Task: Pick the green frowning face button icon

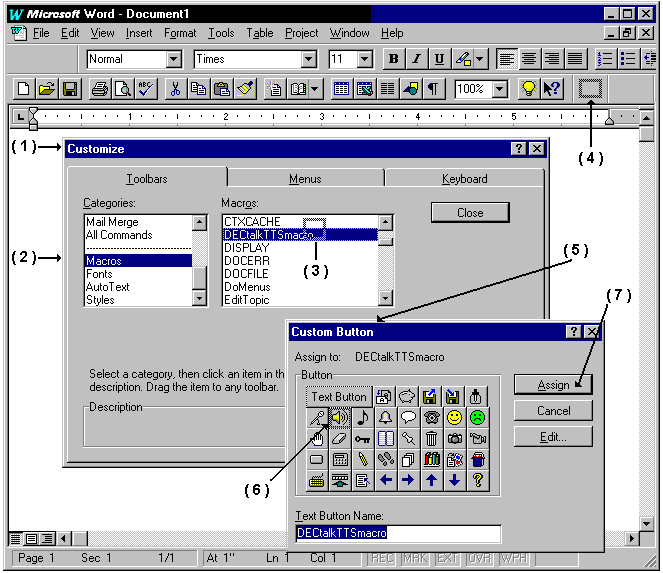Action: (477, 418)
